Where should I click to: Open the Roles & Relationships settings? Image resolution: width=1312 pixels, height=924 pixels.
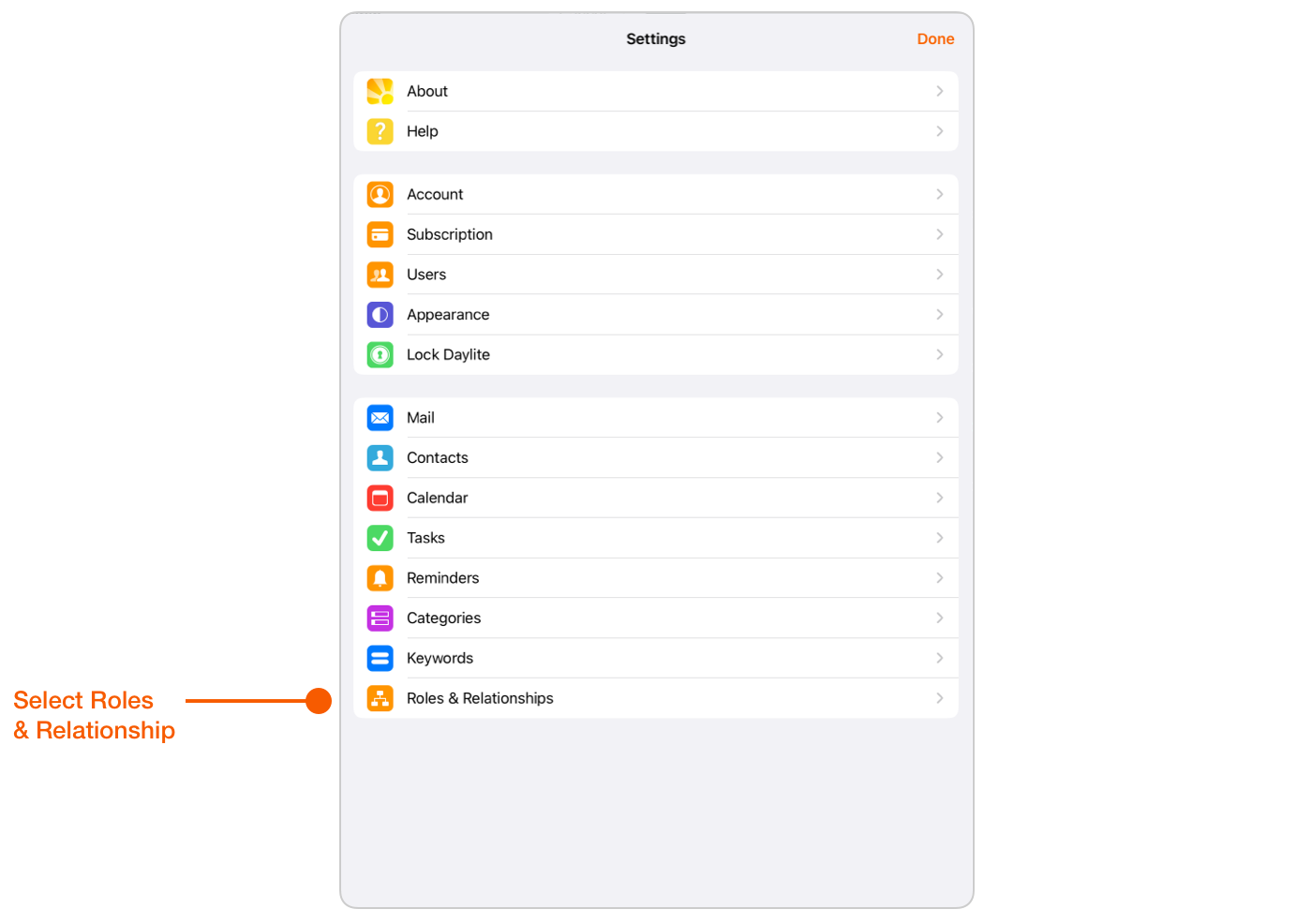pos(656,698)
